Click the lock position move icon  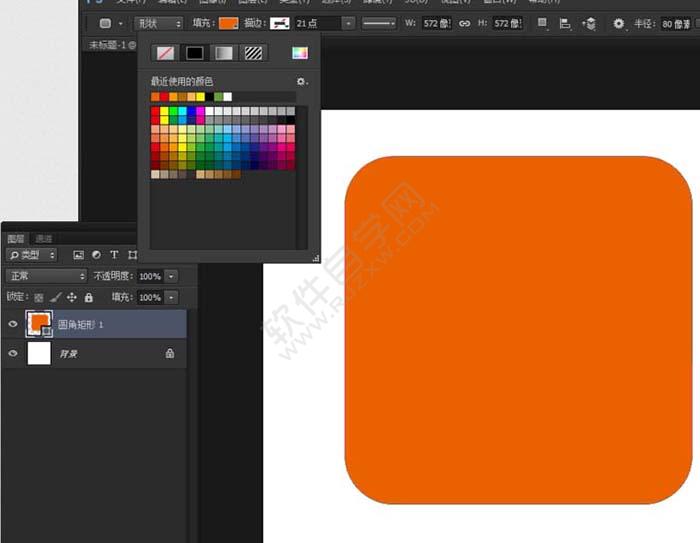[x=72, y=297]
